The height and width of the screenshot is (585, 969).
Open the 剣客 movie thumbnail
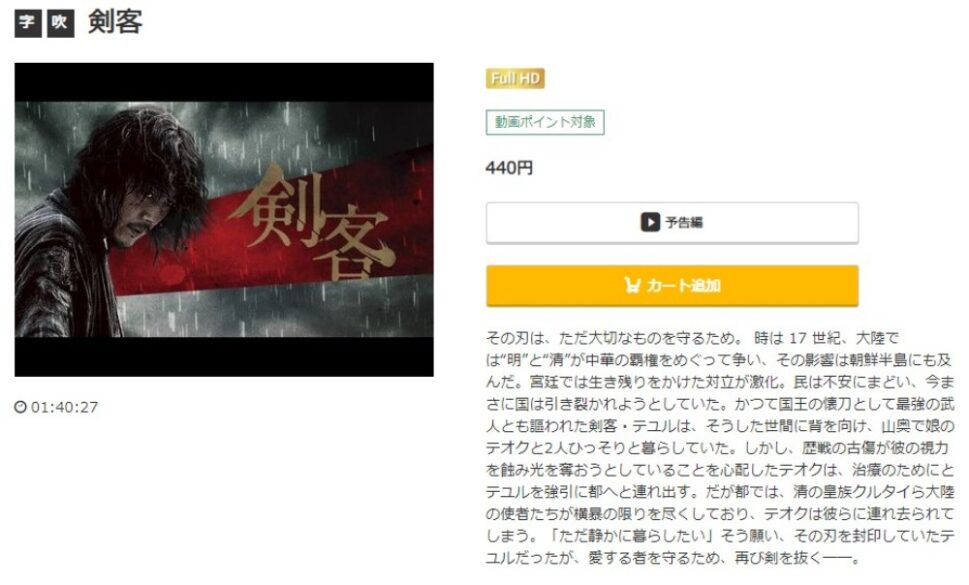point(224,219)
